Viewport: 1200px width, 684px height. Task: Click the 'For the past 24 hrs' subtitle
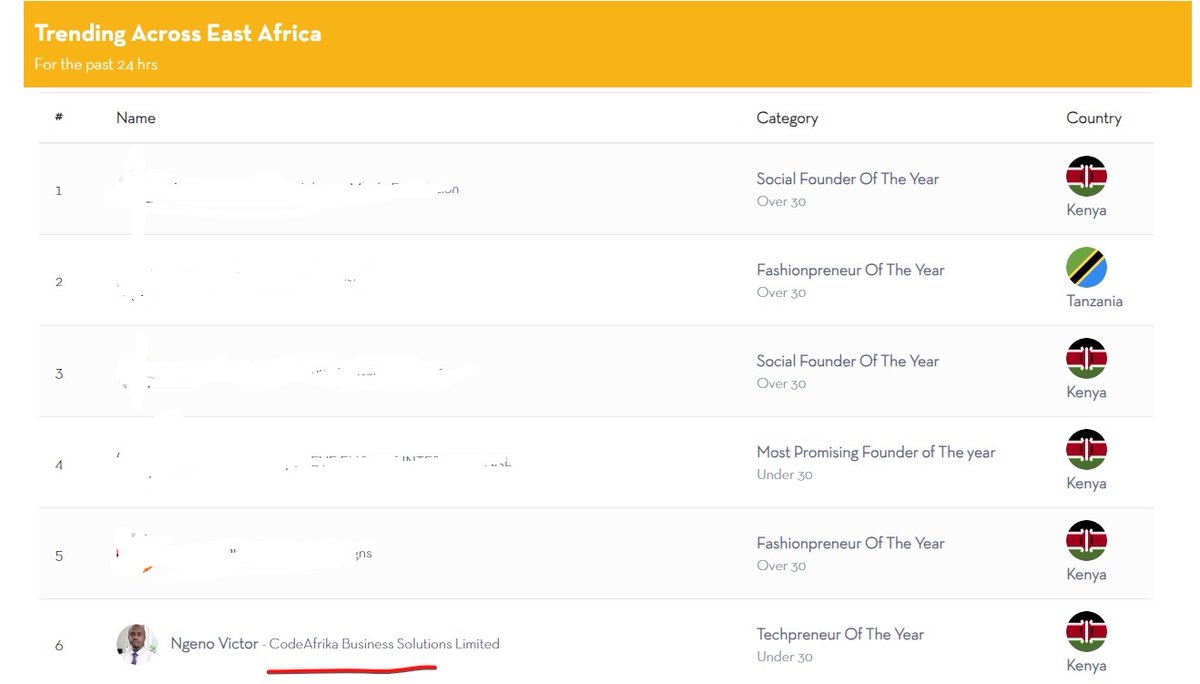pos(96,65)
